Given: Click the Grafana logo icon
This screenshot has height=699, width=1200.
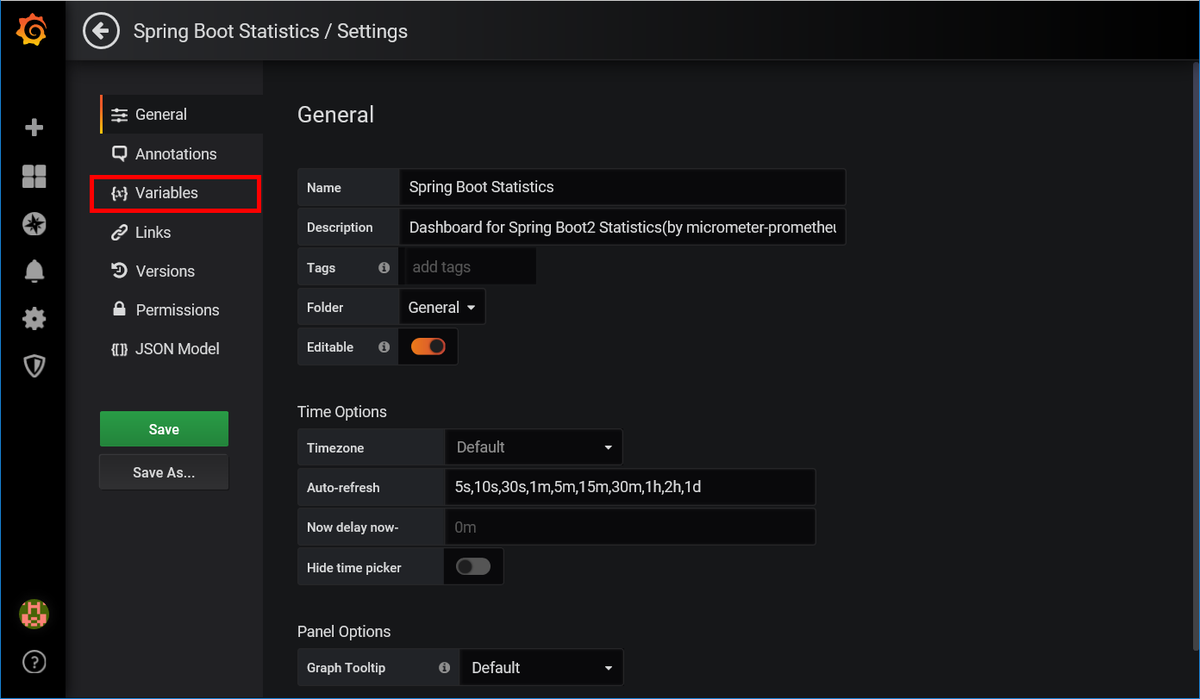Looking at the screenshot, I should coord(33,31).
